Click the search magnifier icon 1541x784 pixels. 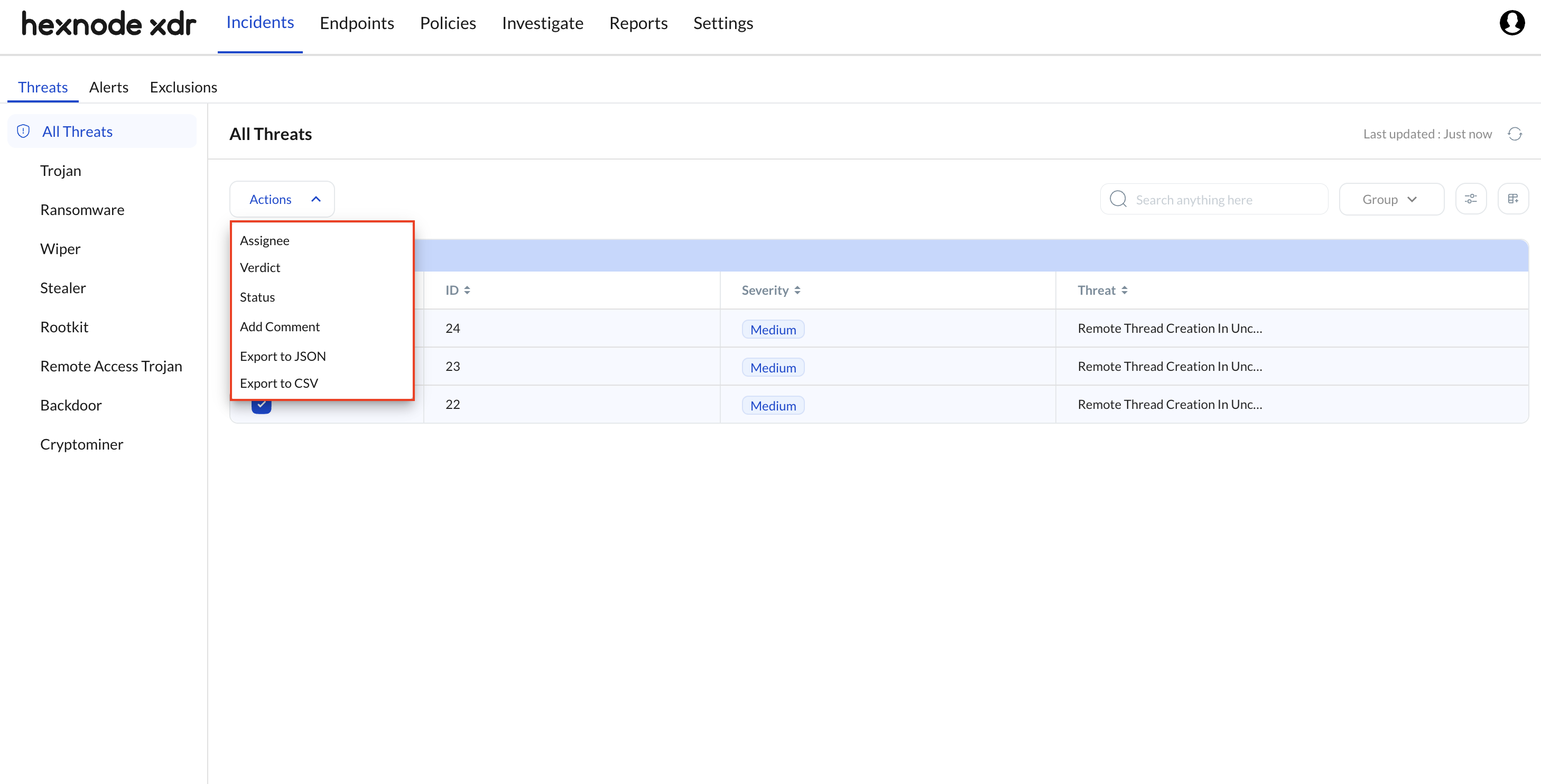point(1118,199)
